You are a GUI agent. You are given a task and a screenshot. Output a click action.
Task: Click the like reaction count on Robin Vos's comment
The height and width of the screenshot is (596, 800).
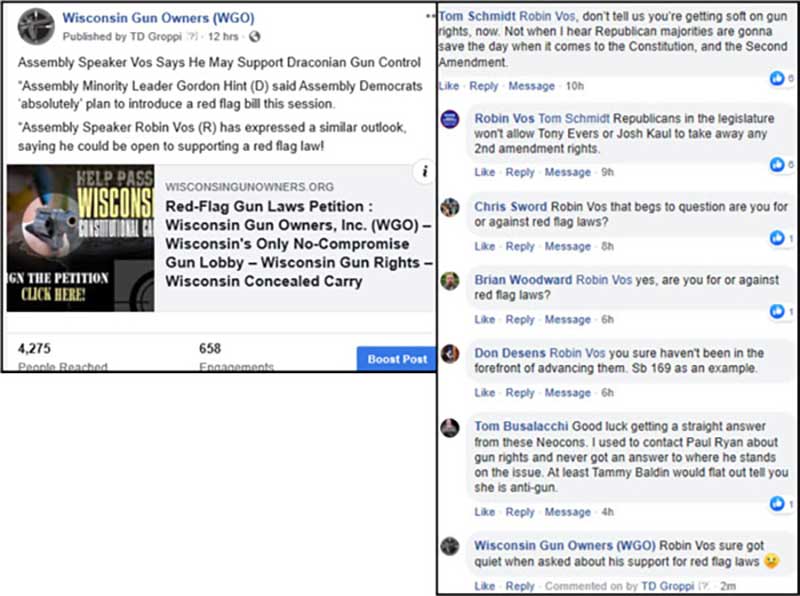pos(781,164)
